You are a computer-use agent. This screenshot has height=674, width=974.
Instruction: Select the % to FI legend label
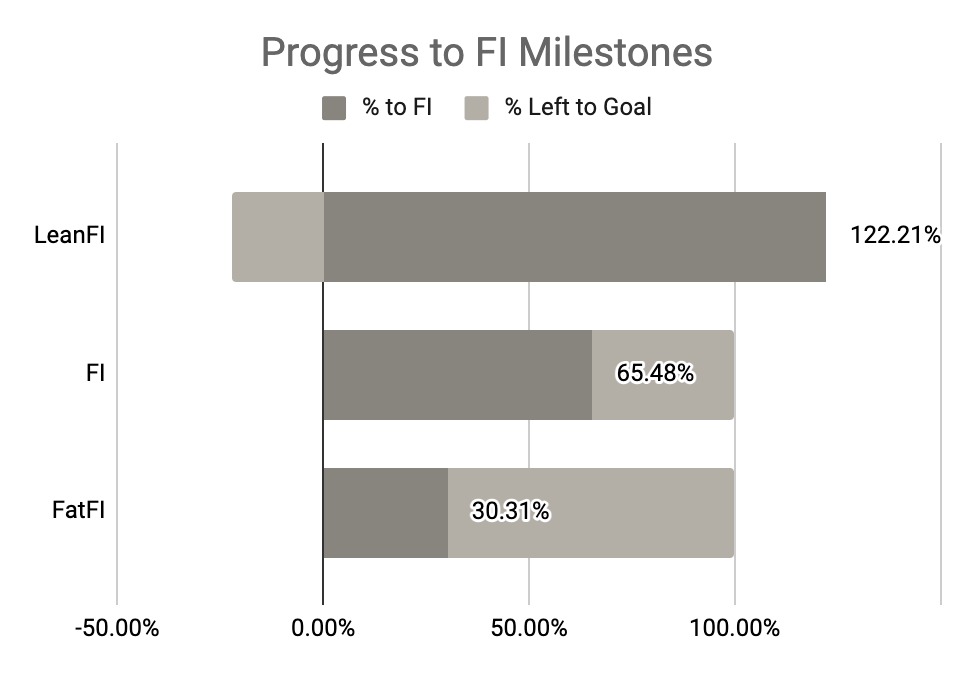(397, 107)
